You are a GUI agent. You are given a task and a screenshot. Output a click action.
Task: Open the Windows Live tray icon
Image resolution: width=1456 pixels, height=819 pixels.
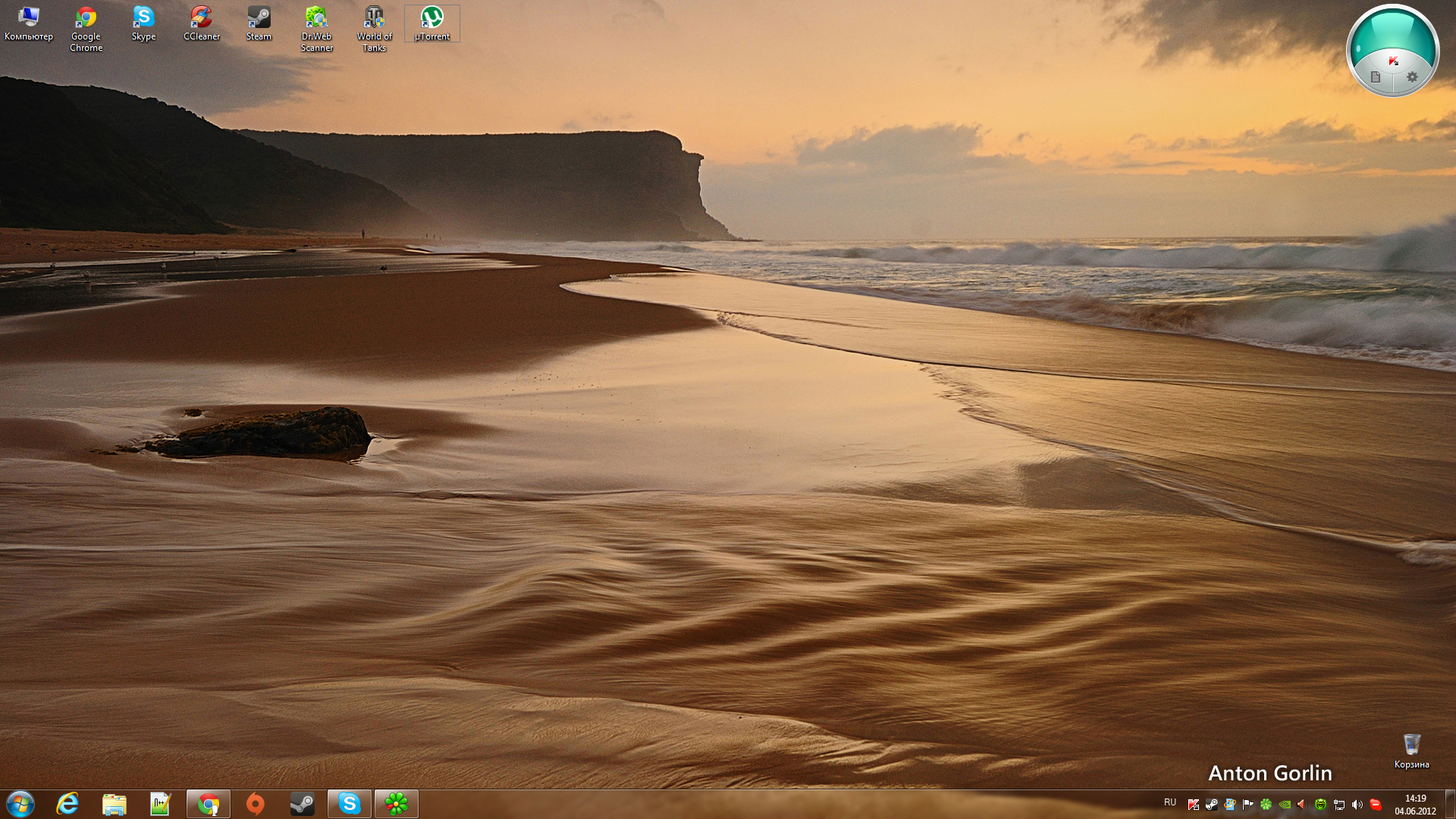tap(1230, 805)
